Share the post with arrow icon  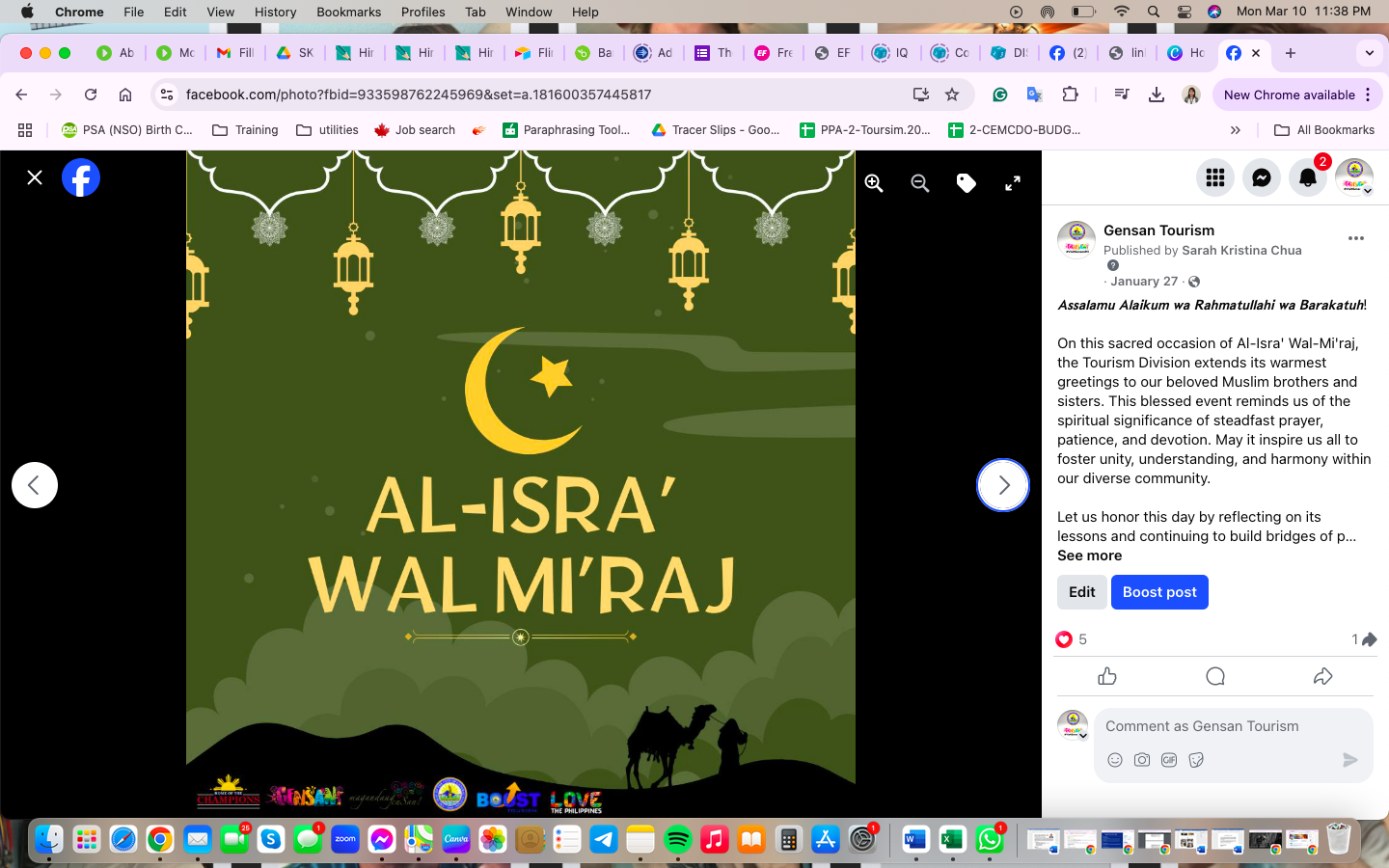[1323, 676]
